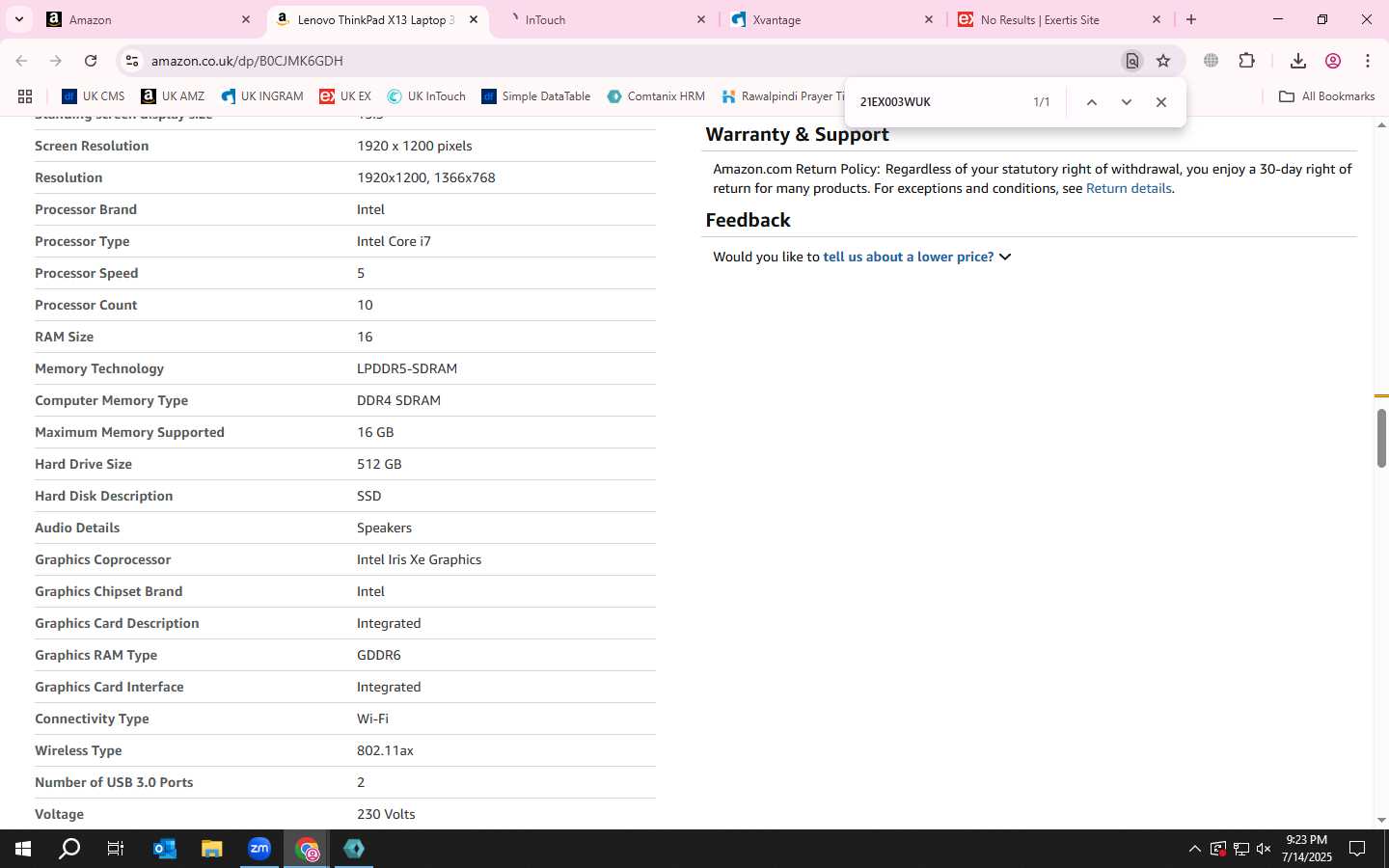The width and height of the screenshot is (1389, 868).
Task: Open the Chrome profile icon
Action: click(x=1333, y=61)
